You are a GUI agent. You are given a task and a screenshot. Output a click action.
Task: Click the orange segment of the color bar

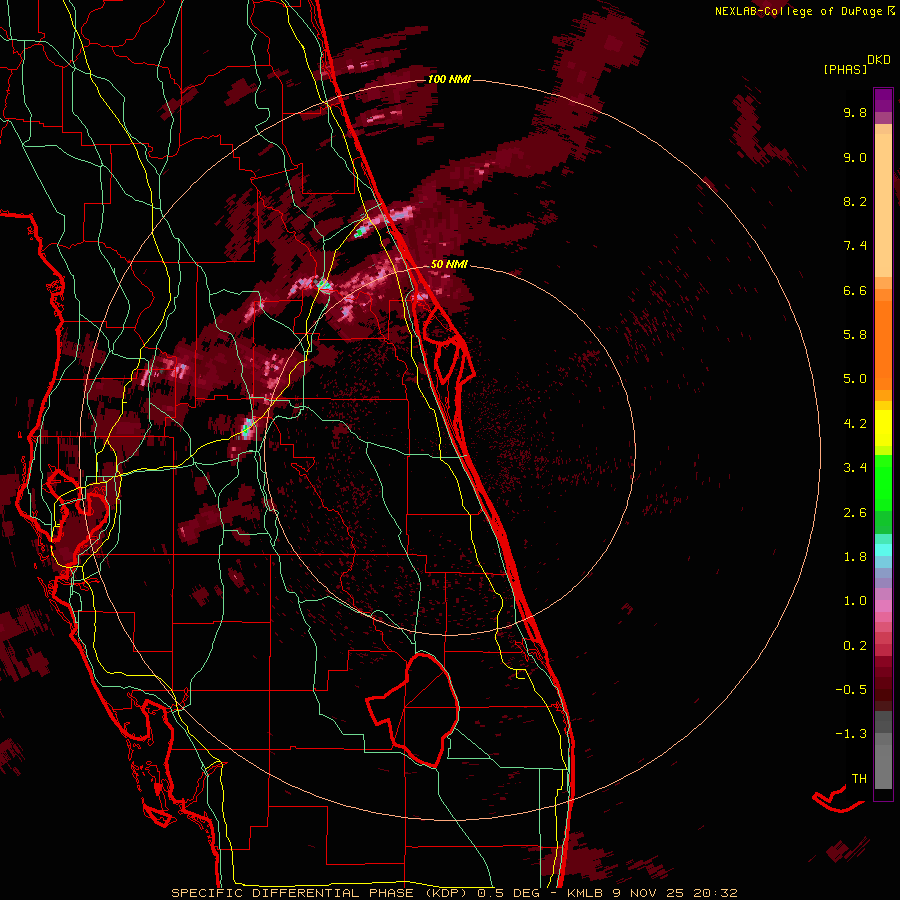[883, 344]
